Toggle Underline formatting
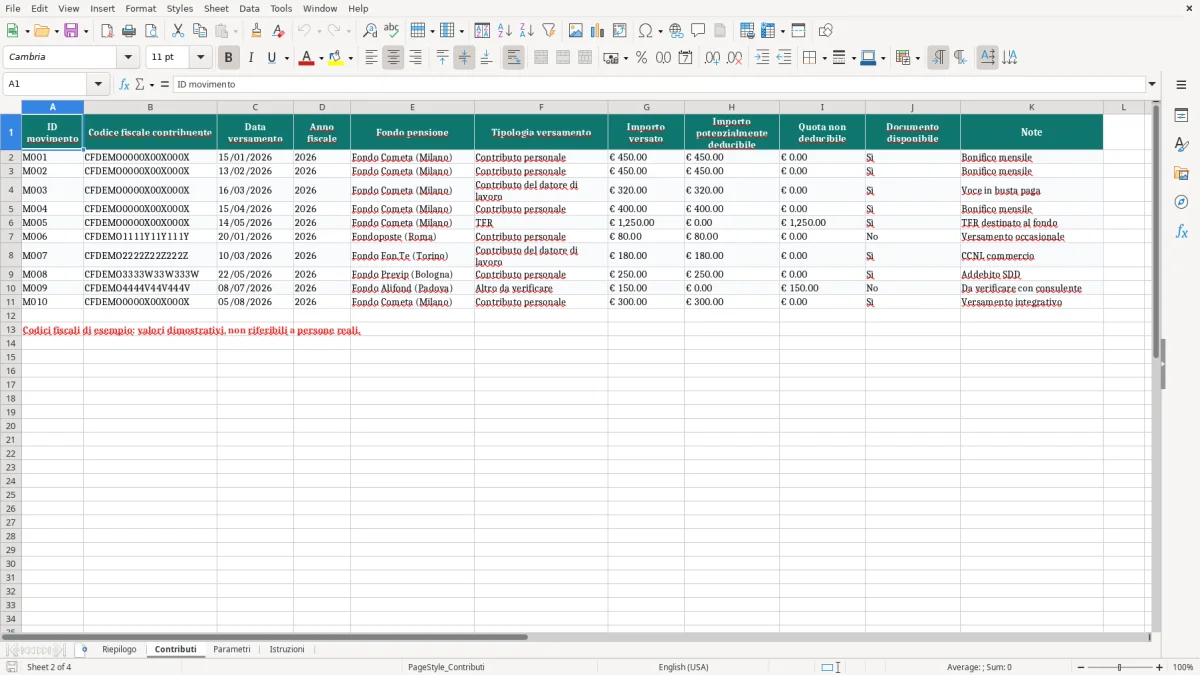This screenshot has width=1200, height=675. 271,58
